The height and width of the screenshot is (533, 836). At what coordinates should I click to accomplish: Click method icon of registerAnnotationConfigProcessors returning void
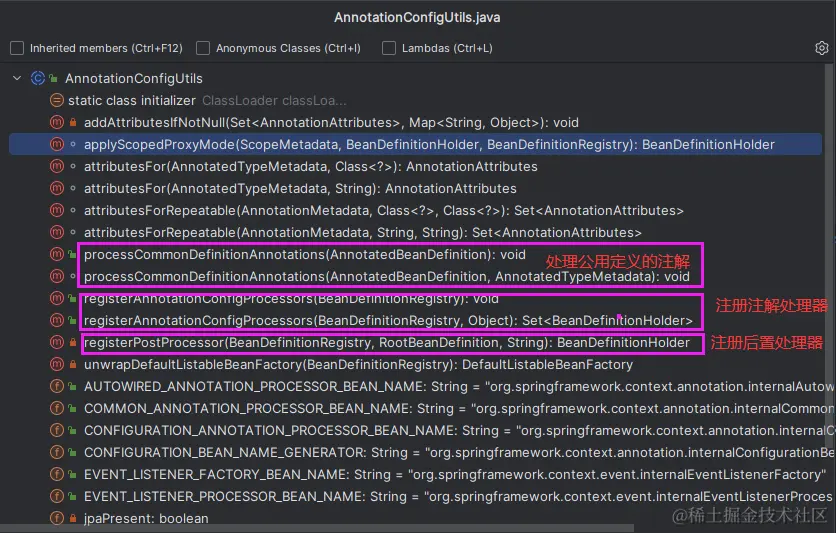[x=57, y=298]
